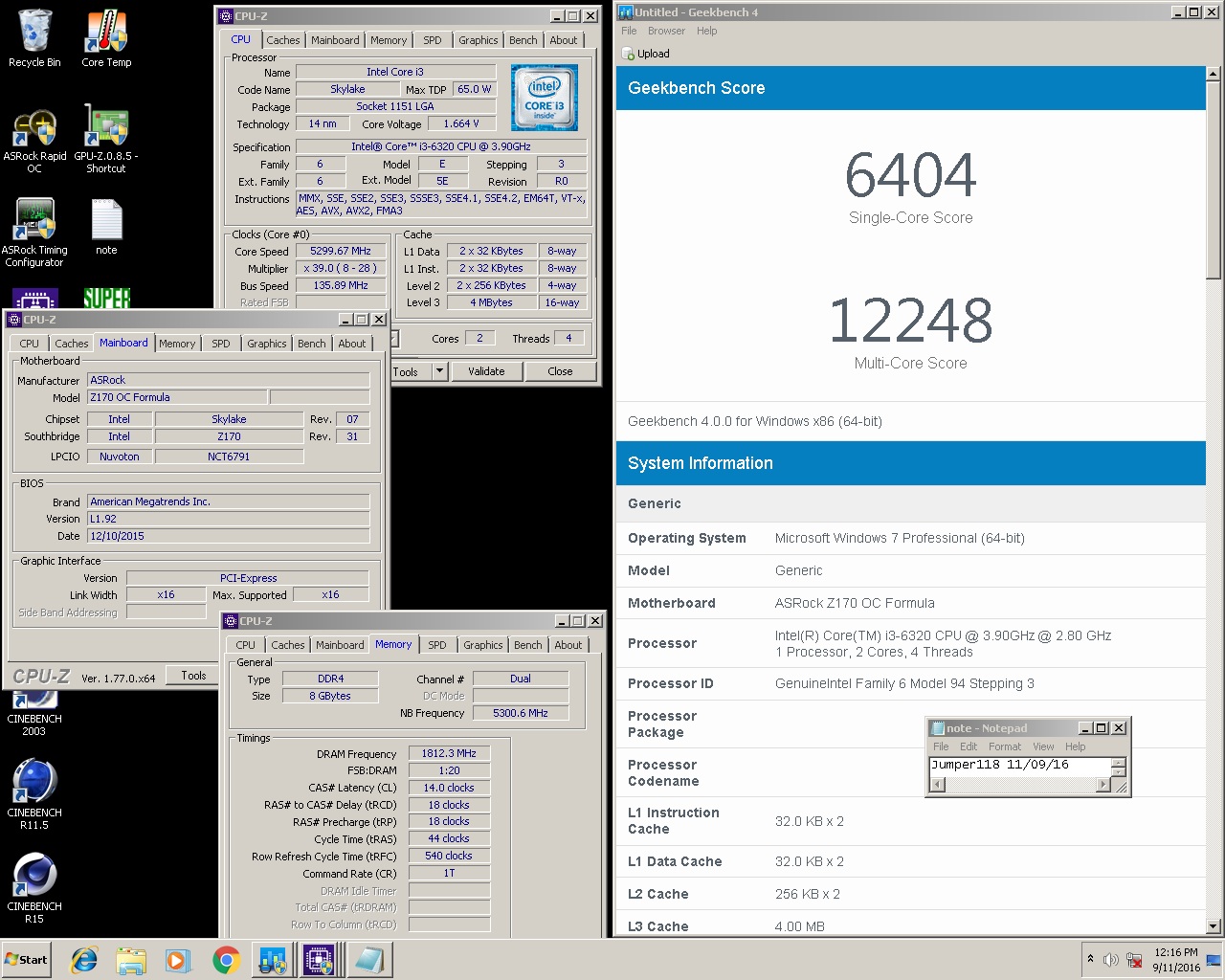Click Validate button in CPU-Z
Image resolution: width=1225 pixels, height=980 pixels.
(486, 371)
